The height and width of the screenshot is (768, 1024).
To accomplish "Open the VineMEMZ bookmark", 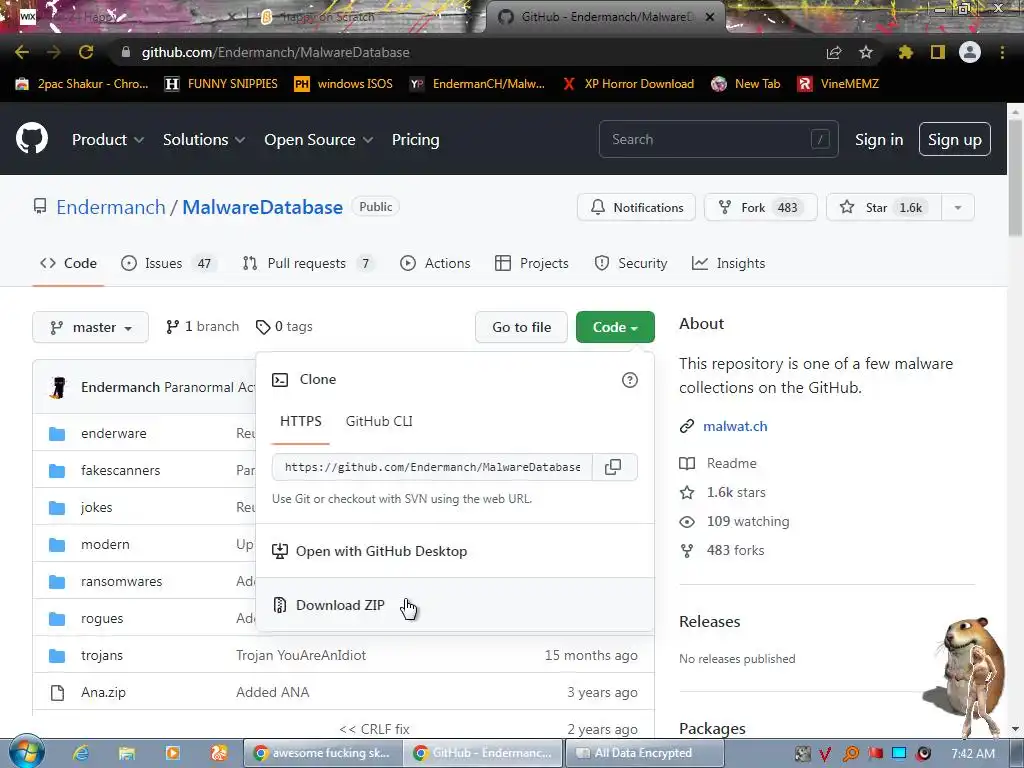I will (x=838, y=84).
